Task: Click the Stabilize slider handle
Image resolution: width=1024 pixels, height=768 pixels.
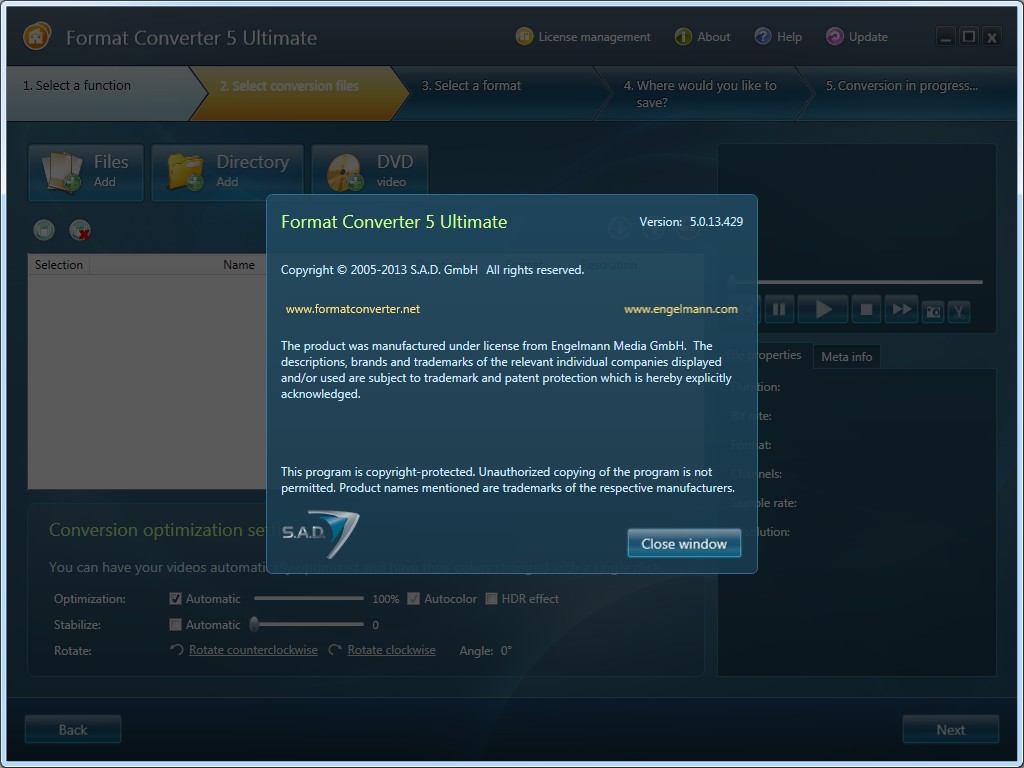Action: click(254, 624)
